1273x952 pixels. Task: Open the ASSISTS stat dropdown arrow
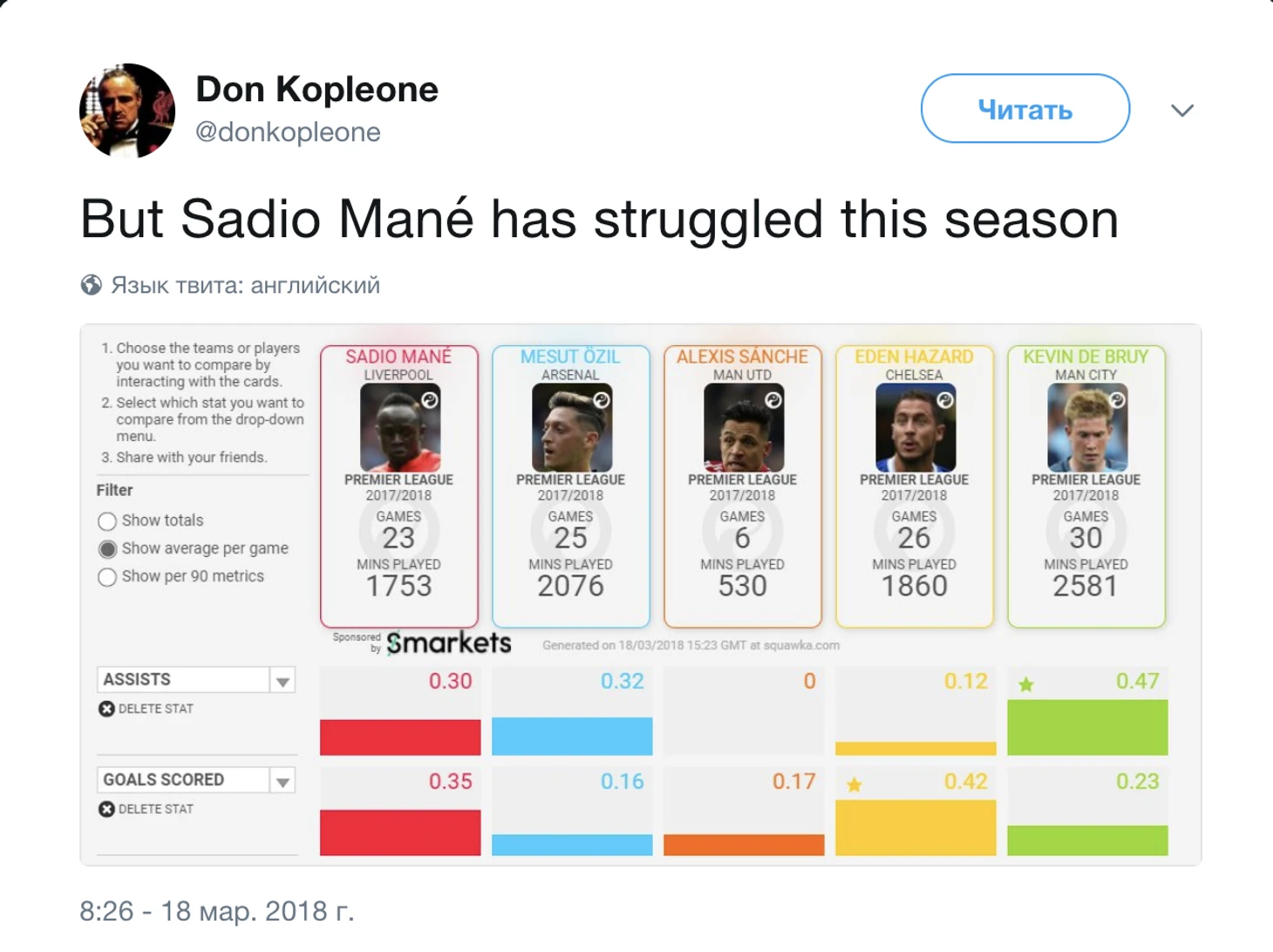coord(283,681)
